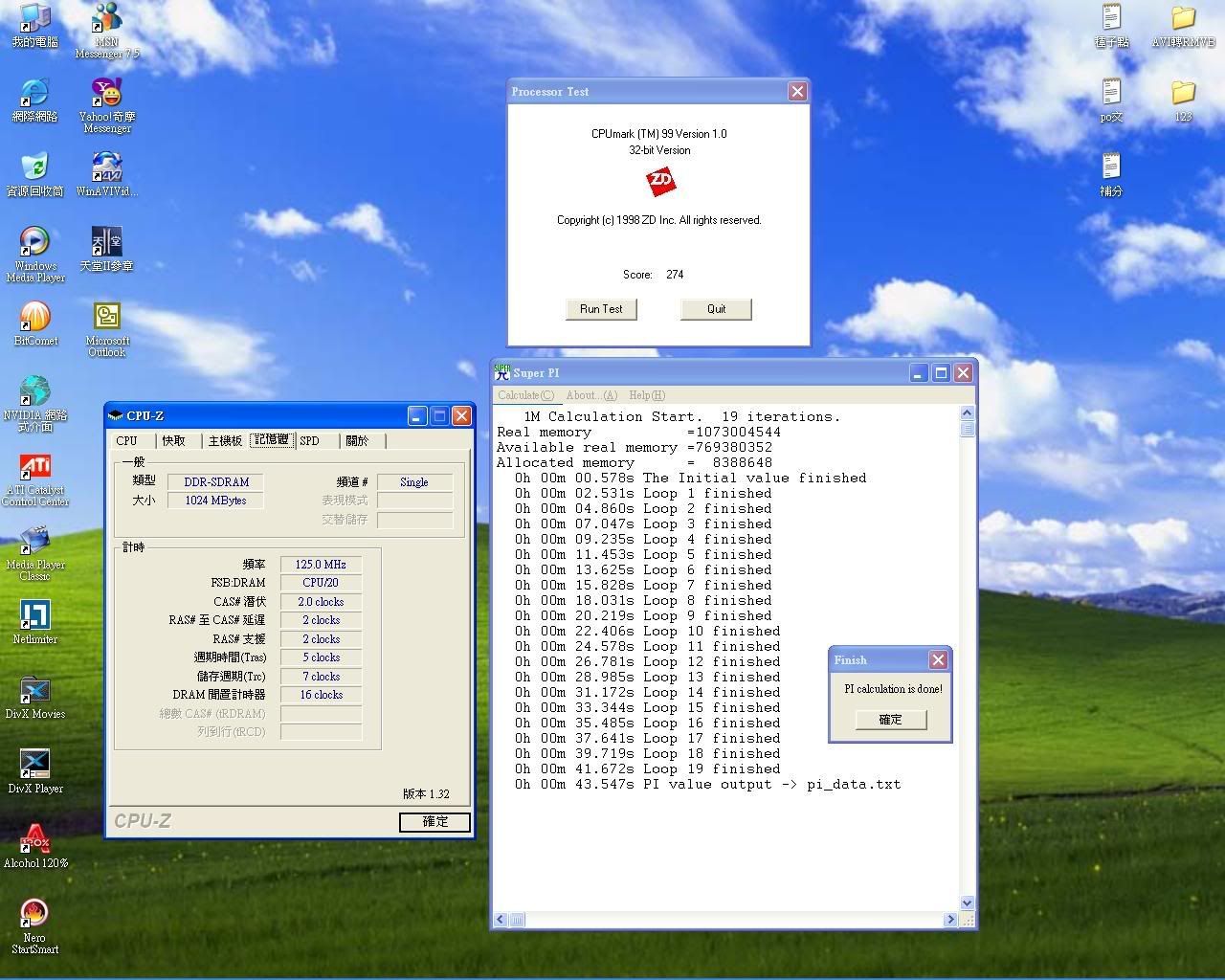Launch MSN Messenger 7.5 shortcut

107,31
